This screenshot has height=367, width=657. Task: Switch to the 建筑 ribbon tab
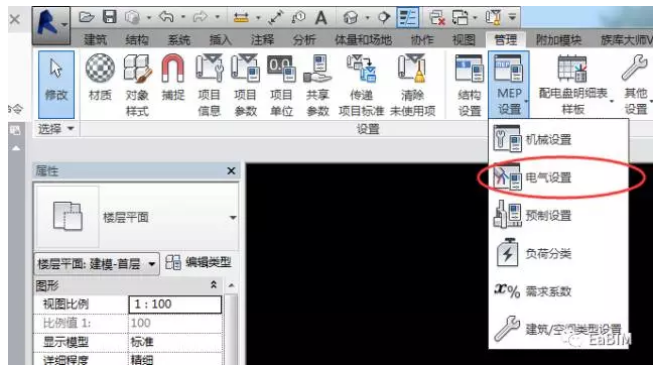(x=95, y=40)
